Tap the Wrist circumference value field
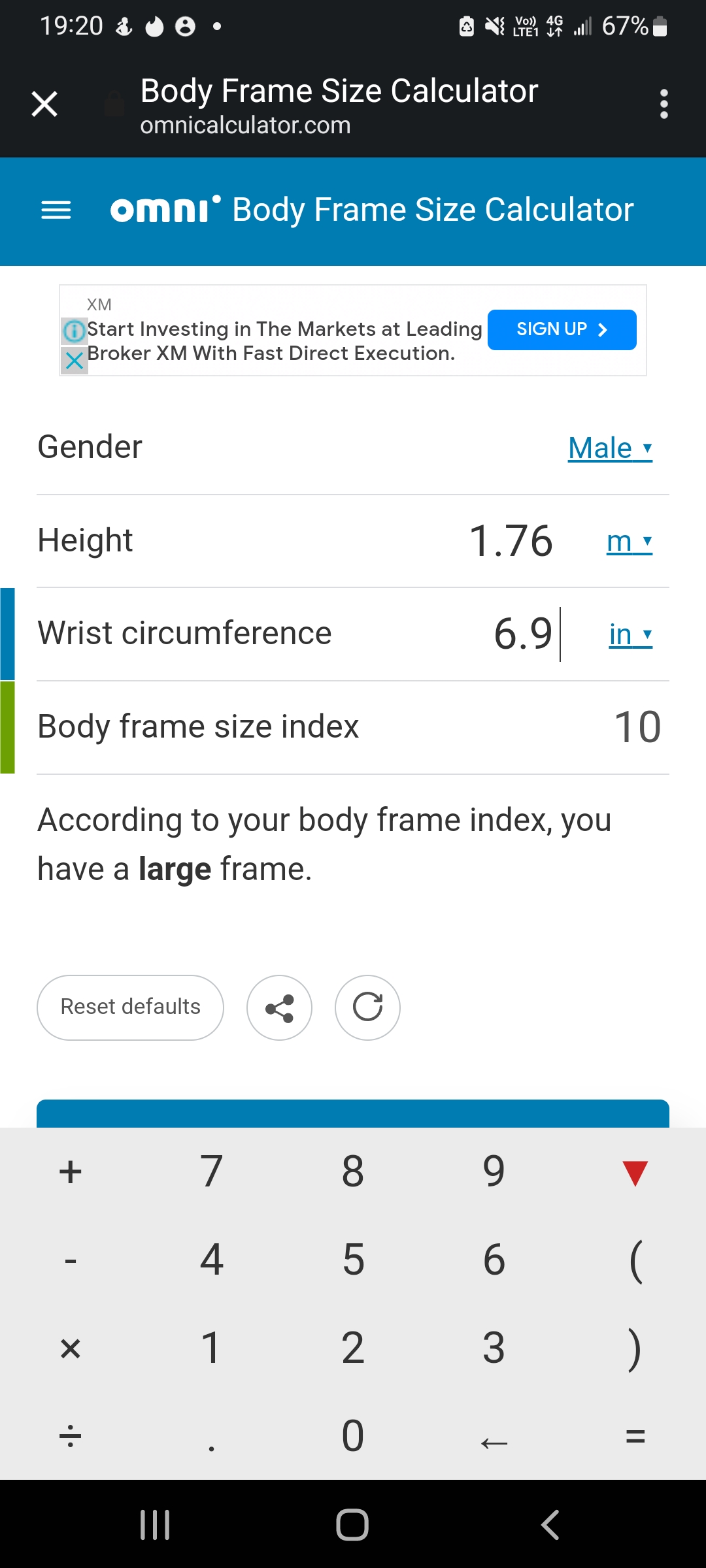Image resolution: width=706 pixels, height=1568 pixels. click(523, 634)
